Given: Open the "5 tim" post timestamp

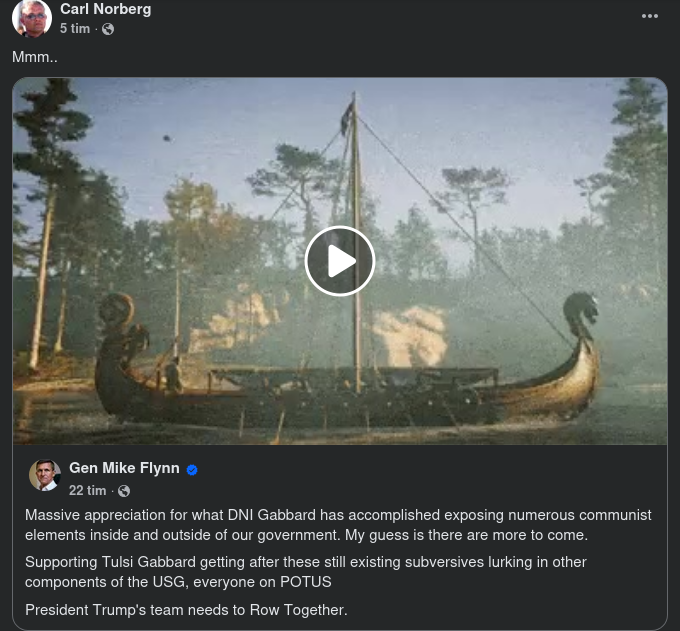Looking at the screenshot, I should click(75, 29).
